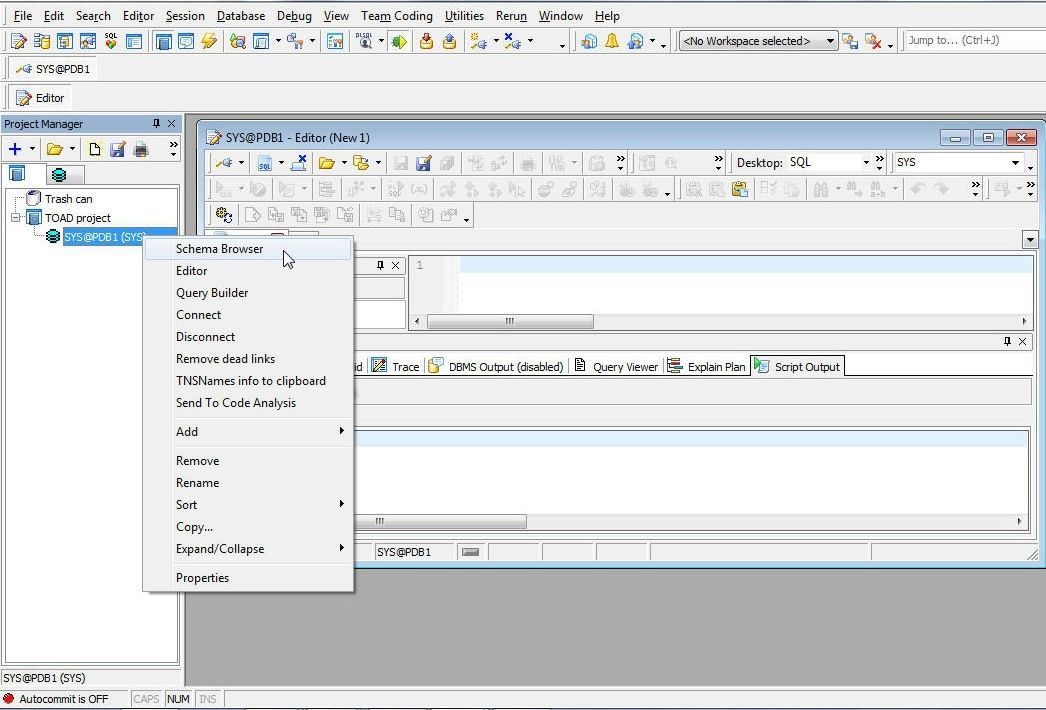This screenshot has height=710, width=1046.
Task: Open the dropdown arrow beside the blue plus icon
Action: point(32,149)
